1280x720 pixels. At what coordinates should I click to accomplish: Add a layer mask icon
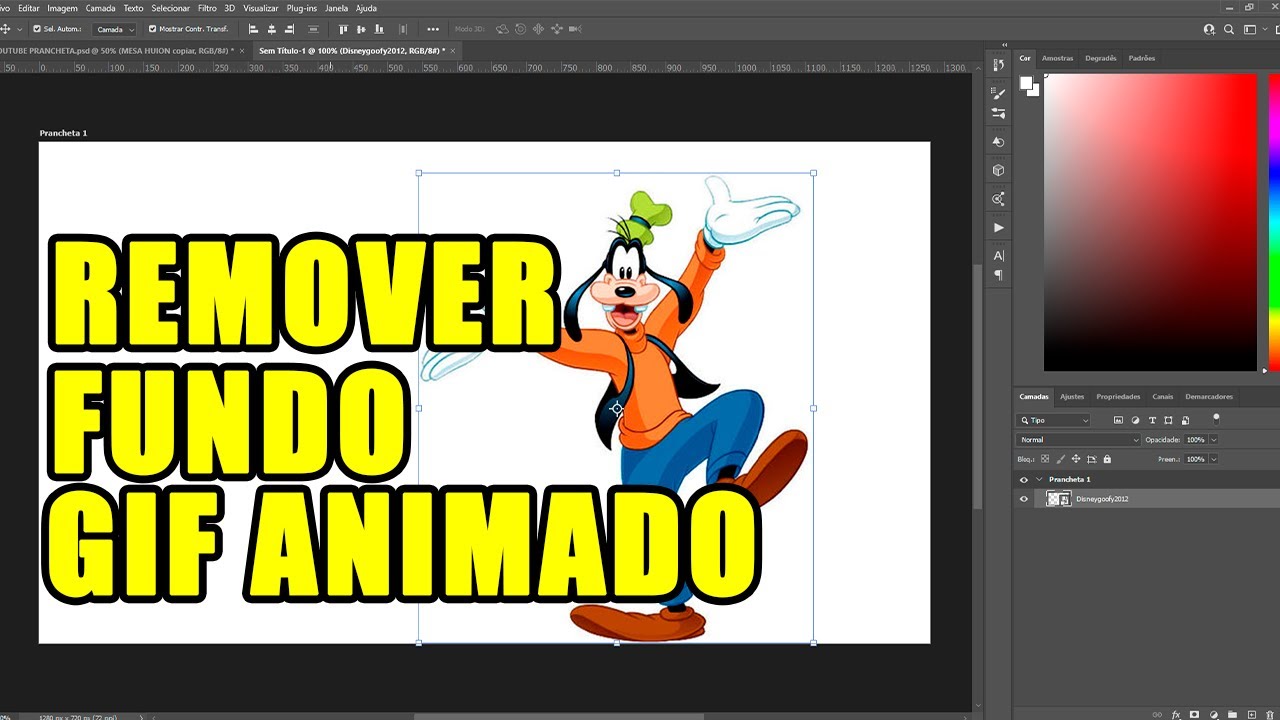pyautogui.click(x=1194, y=715)
